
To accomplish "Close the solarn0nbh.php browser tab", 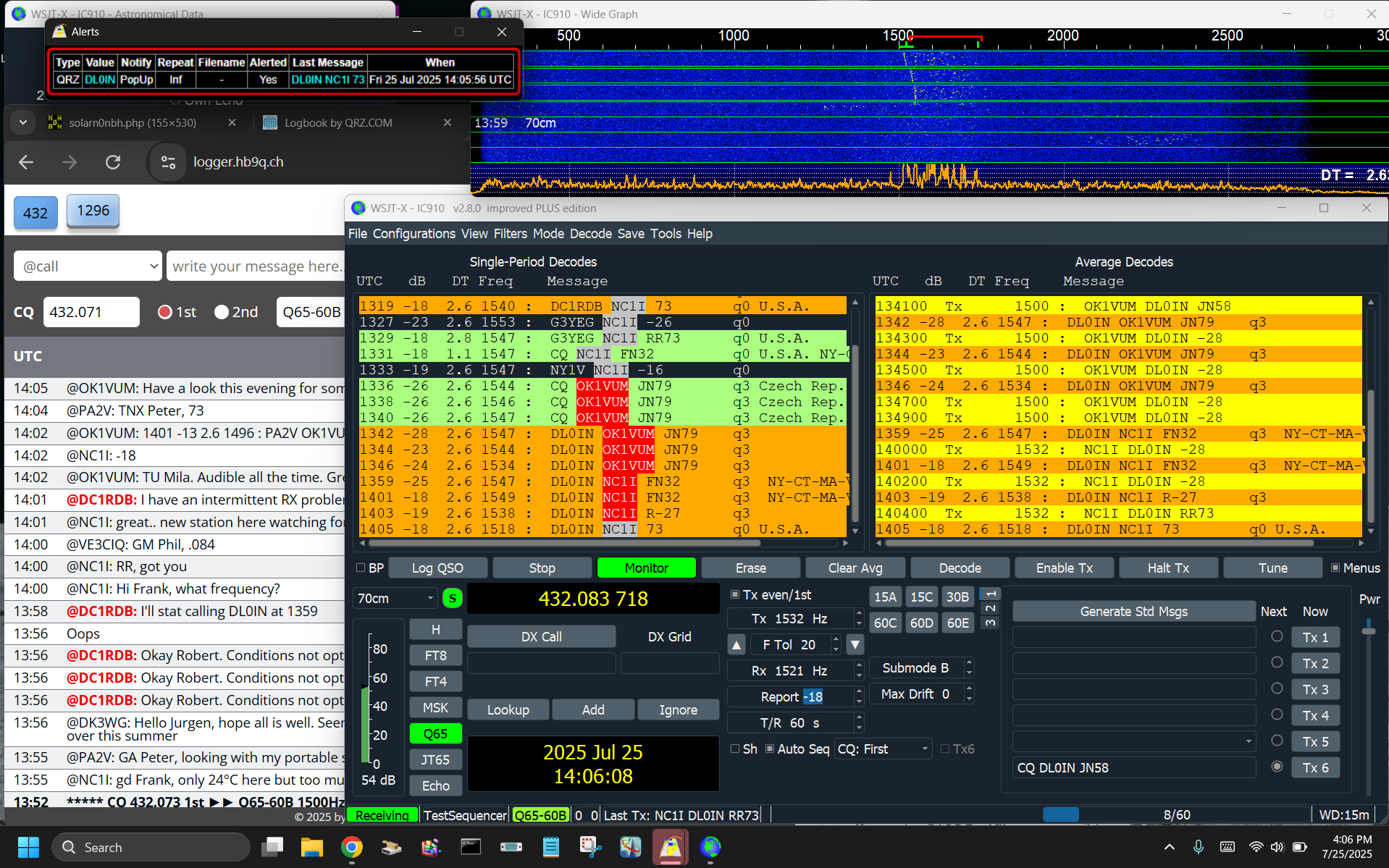I will click(232, 122).
